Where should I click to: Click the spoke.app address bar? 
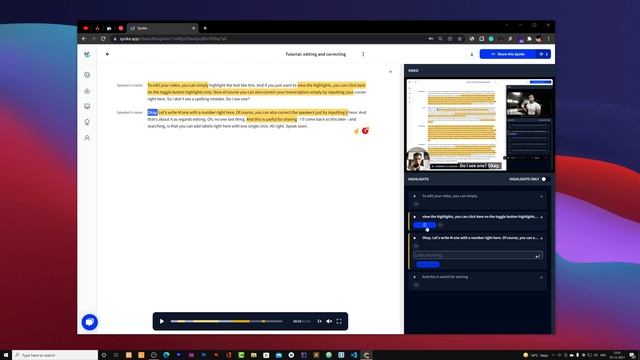(x=269, y=39)
